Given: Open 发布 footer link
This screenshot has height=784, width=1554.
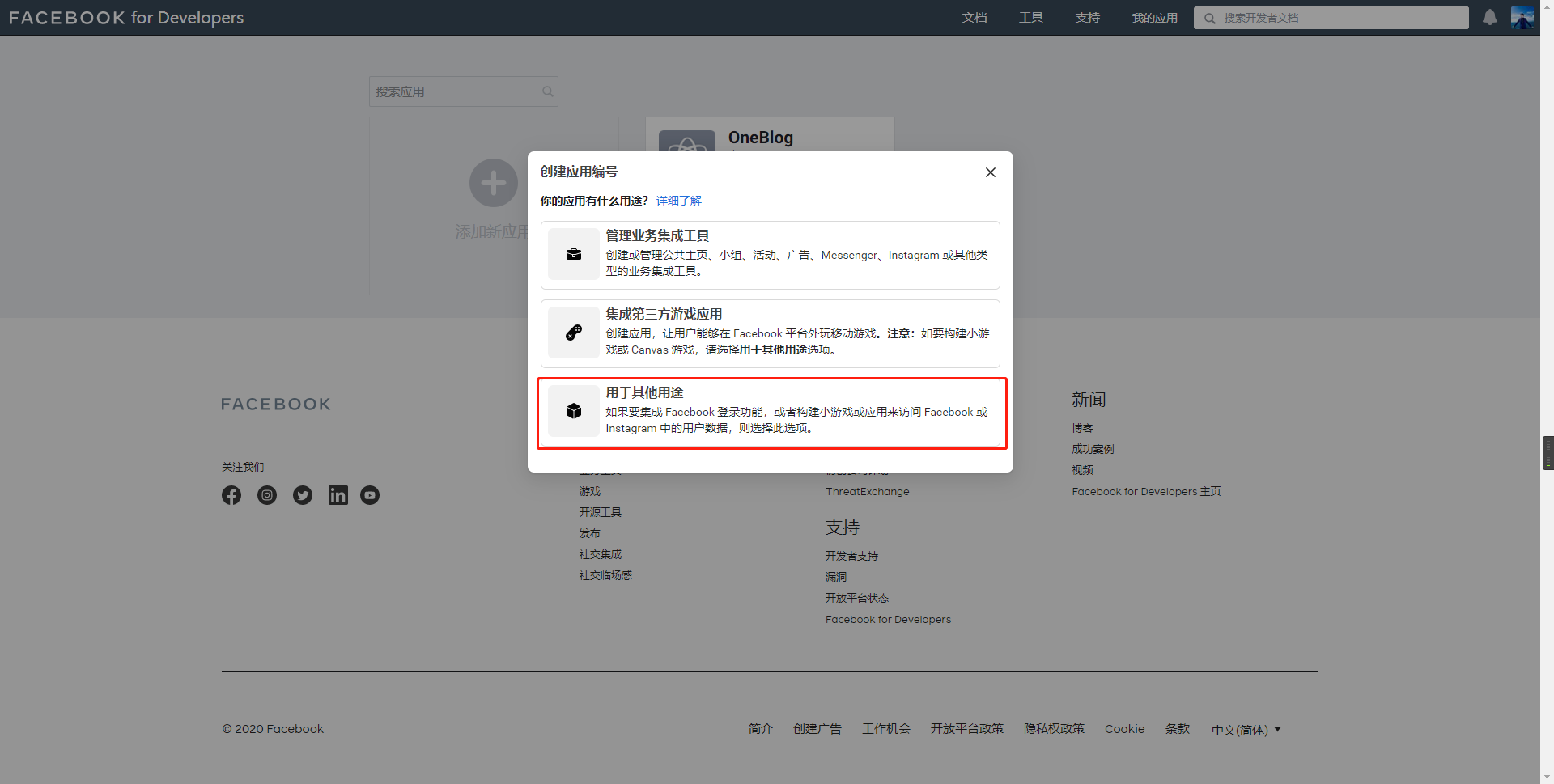Looking at the screenshot, I should (589, 533).
